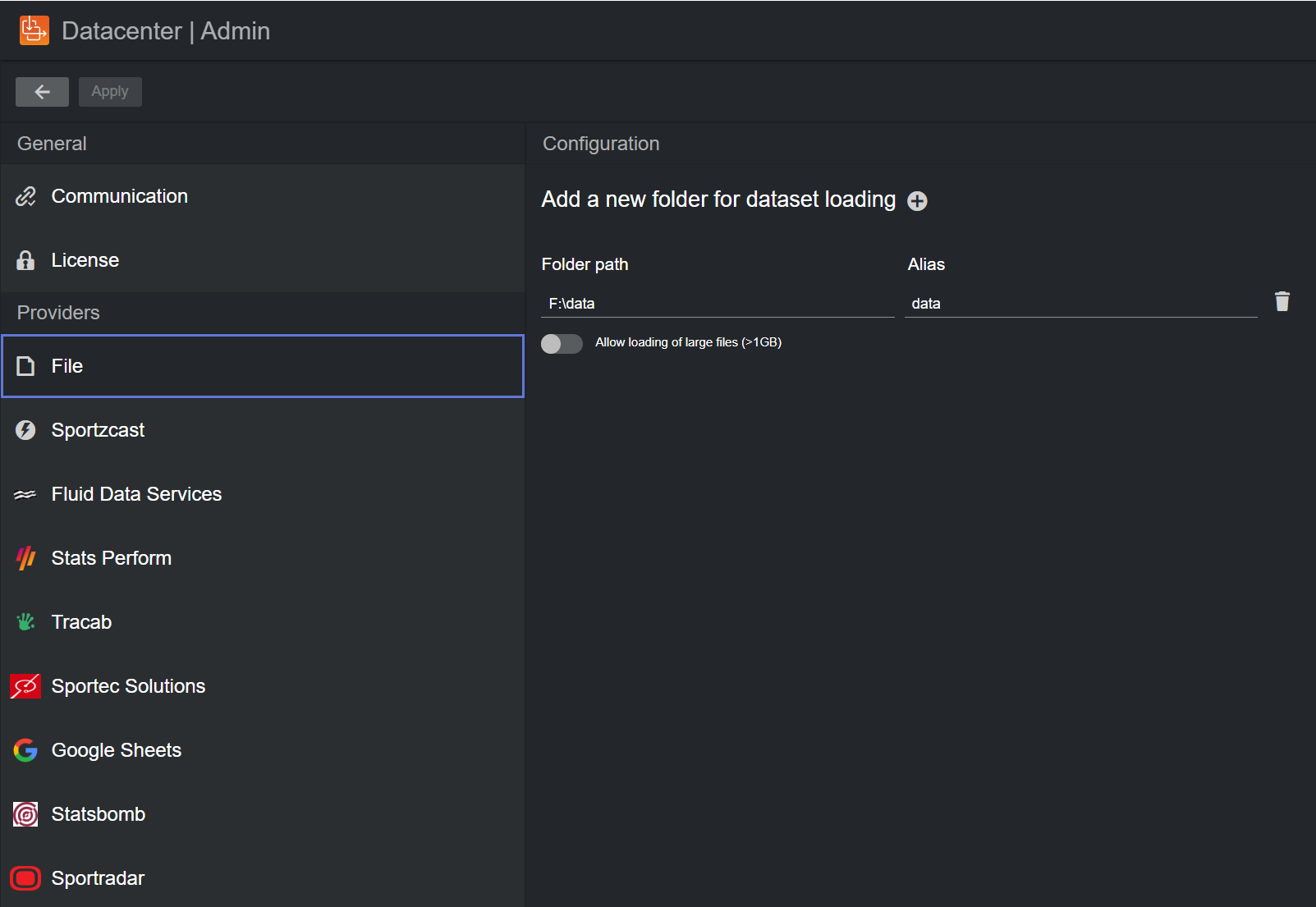Open the Statsbomb provider
The height and width of the screenshot is (907, 1316).
pos(98,814)
